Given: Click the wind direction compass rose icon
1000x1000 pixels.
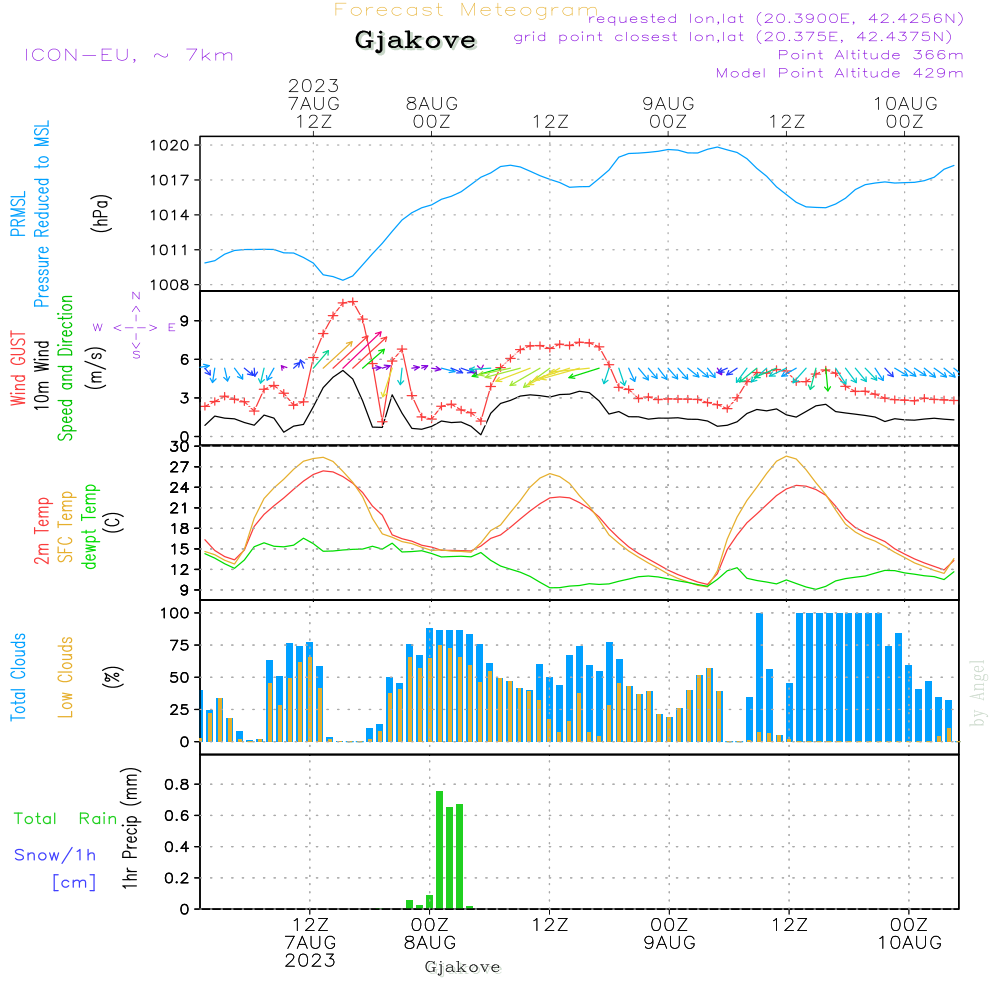Looking at the screenshot, I should [x=135, y=327].
